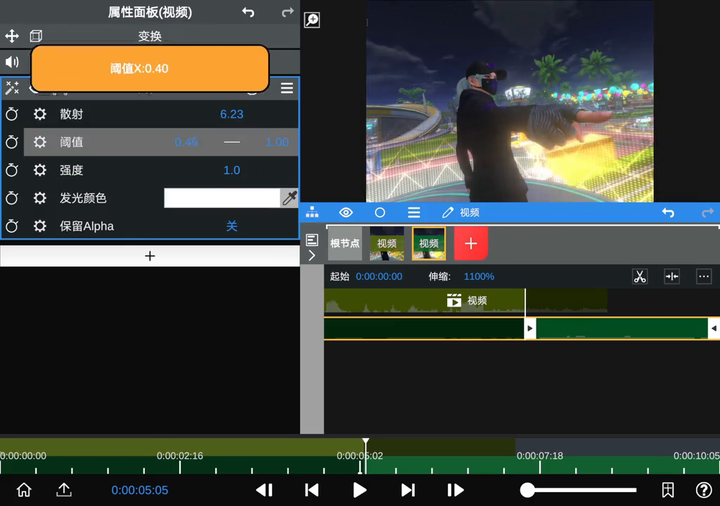
Task: Click the circle icon in blue toolbar
Action: 380,212
